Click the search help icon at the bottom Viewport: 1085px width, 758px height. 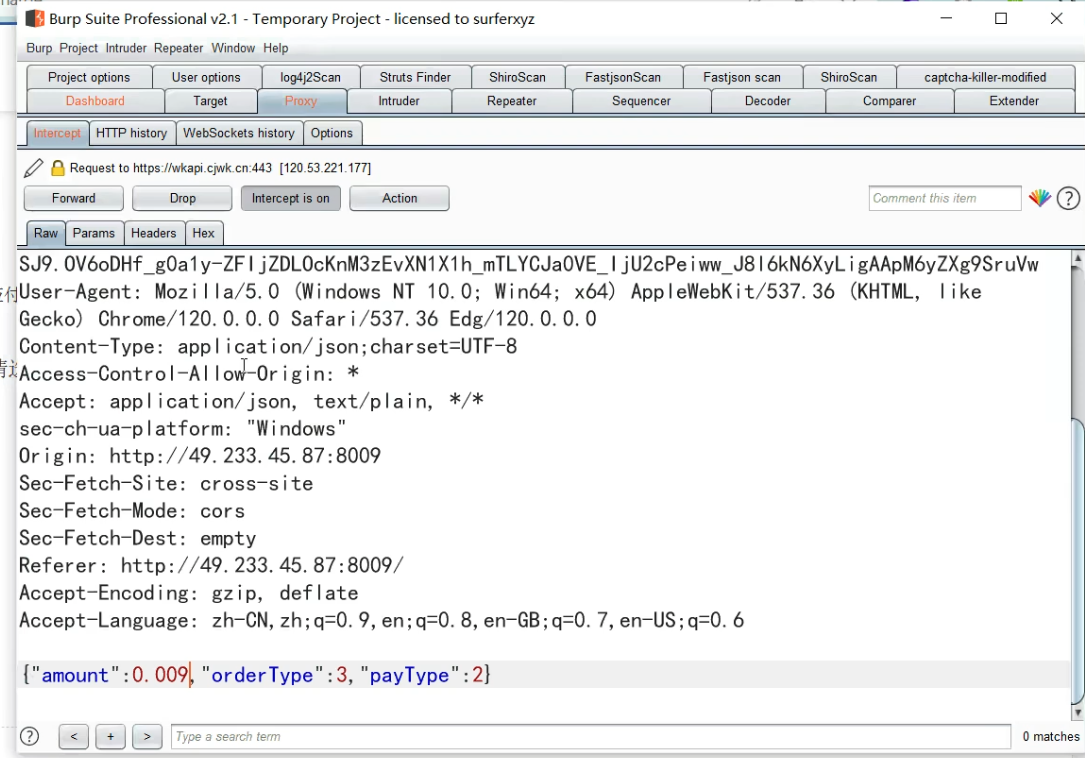[x=30, y=736]
